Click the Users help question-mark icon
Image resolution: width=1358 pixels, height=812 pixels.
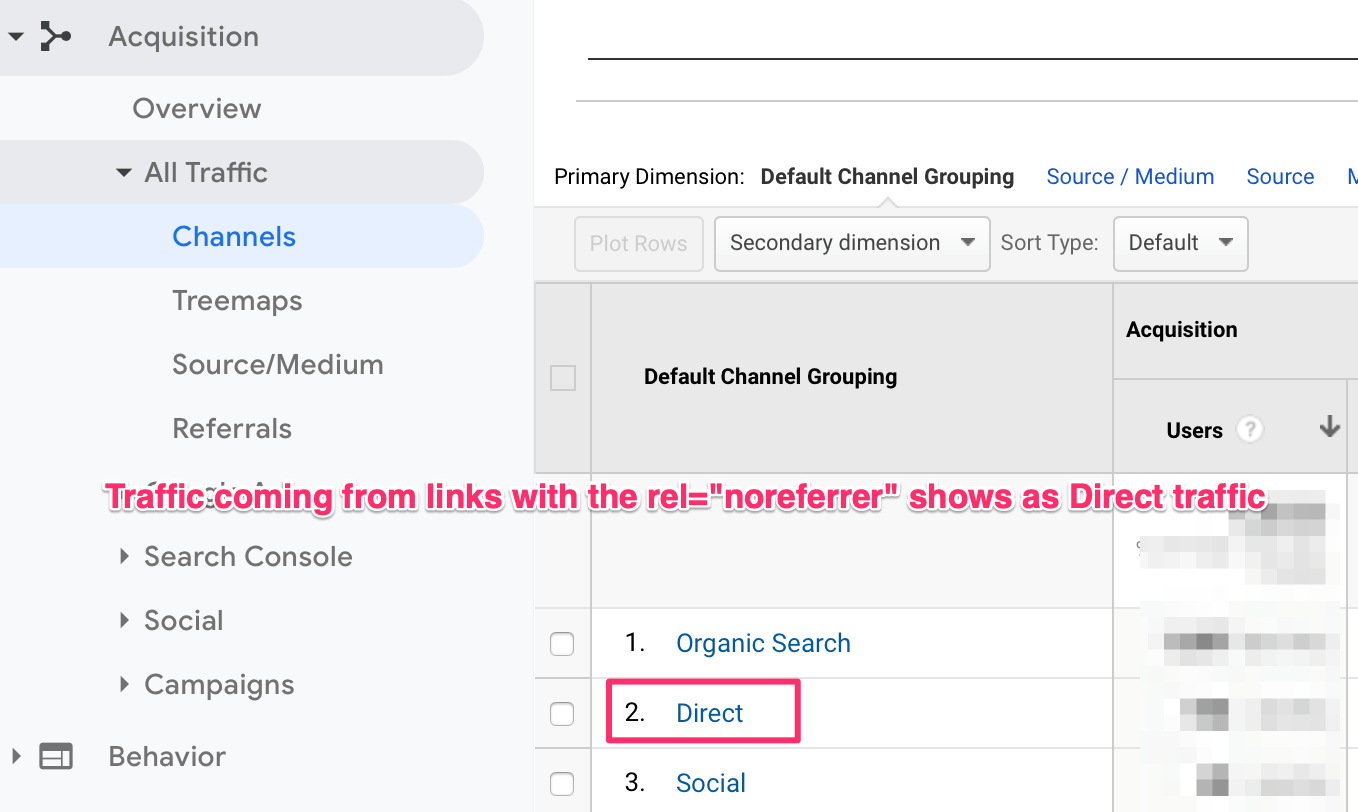click(x=1249, y=430)
